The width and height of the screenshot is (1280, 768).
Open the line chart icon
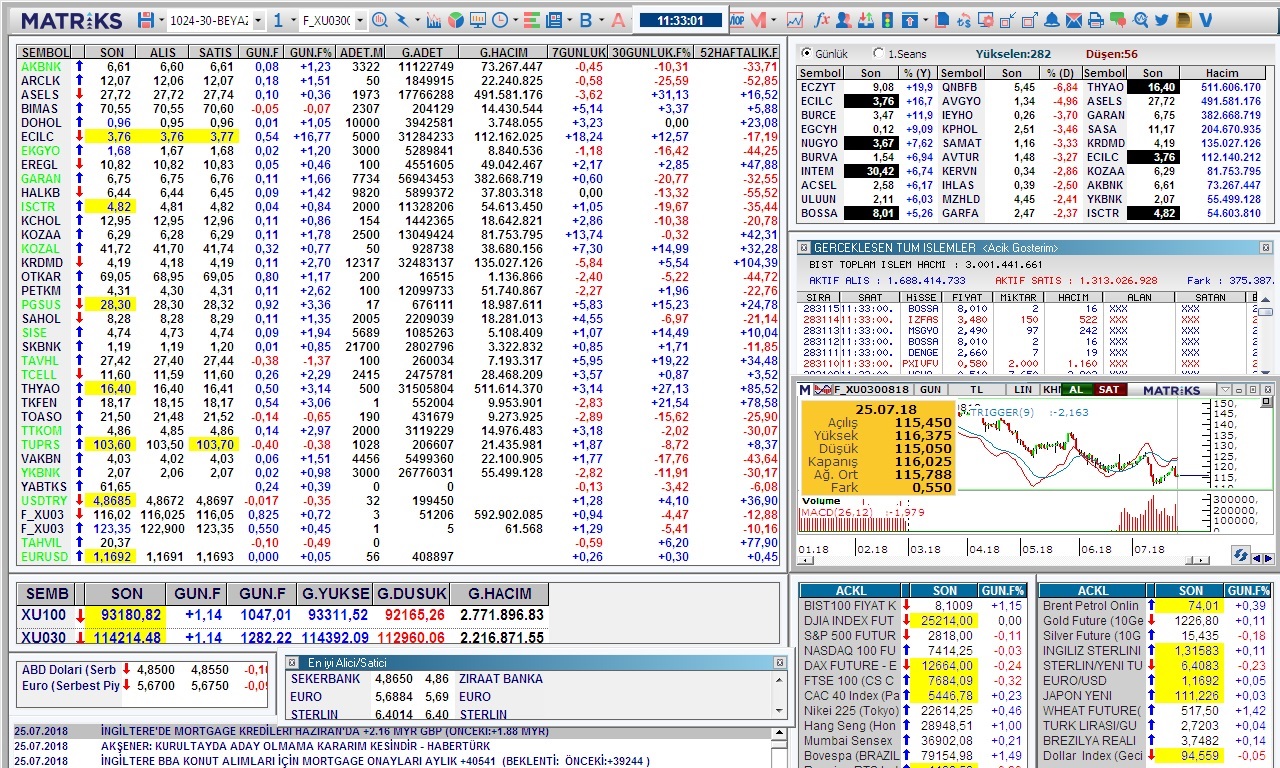point(795,20)
